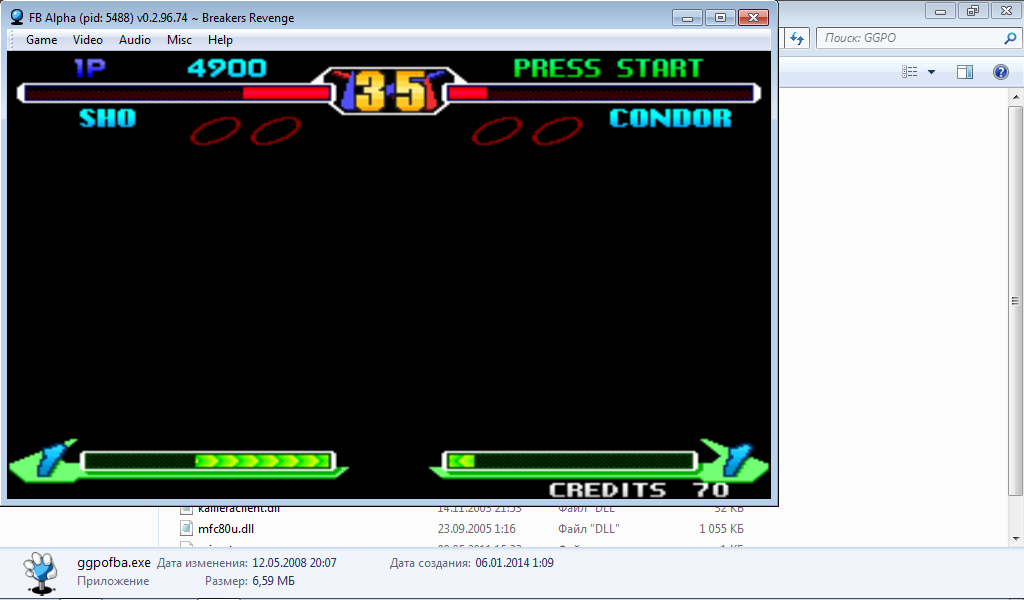Open the Misc menu
This screenshot has width=1024, height=600.
pos(180,40)
